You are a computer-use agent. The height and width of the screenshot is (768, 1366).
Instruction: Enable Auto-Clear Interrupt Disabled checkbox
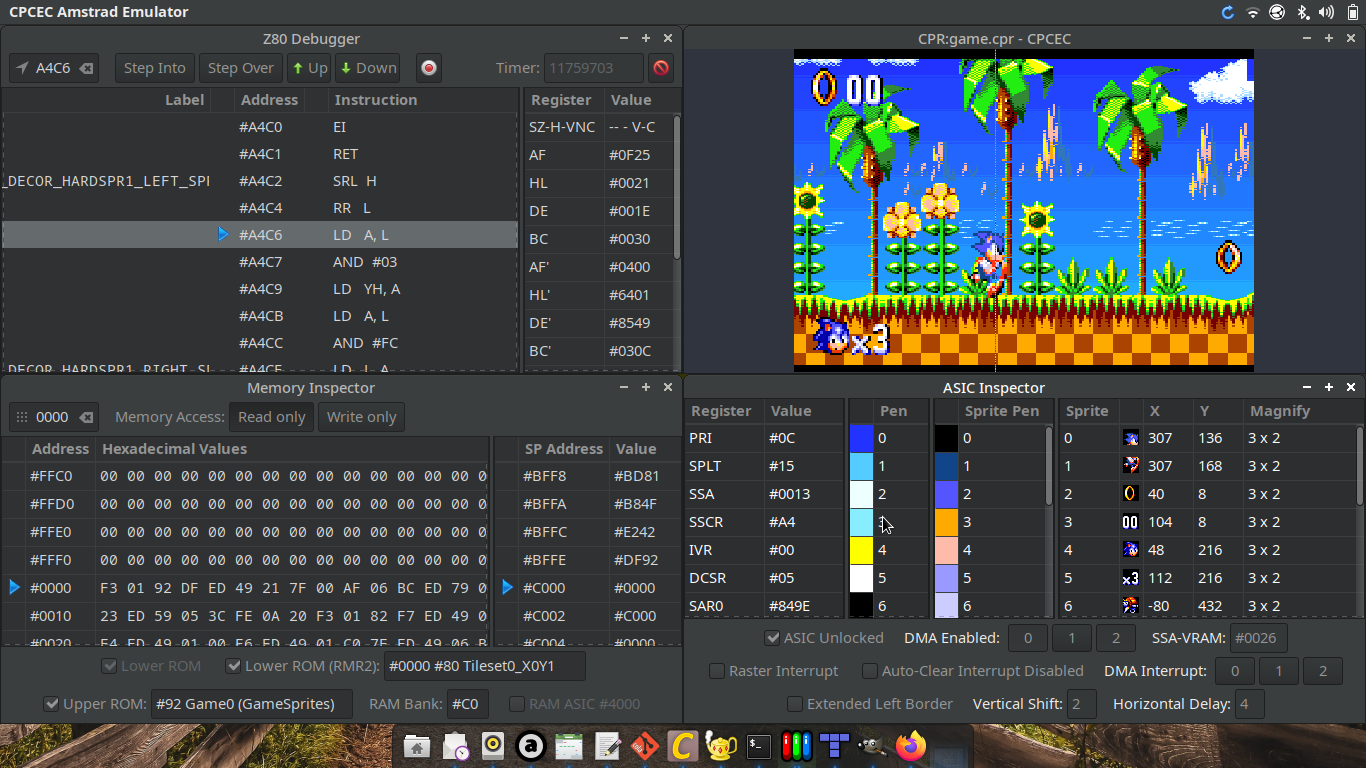click(x=870, y=671)
